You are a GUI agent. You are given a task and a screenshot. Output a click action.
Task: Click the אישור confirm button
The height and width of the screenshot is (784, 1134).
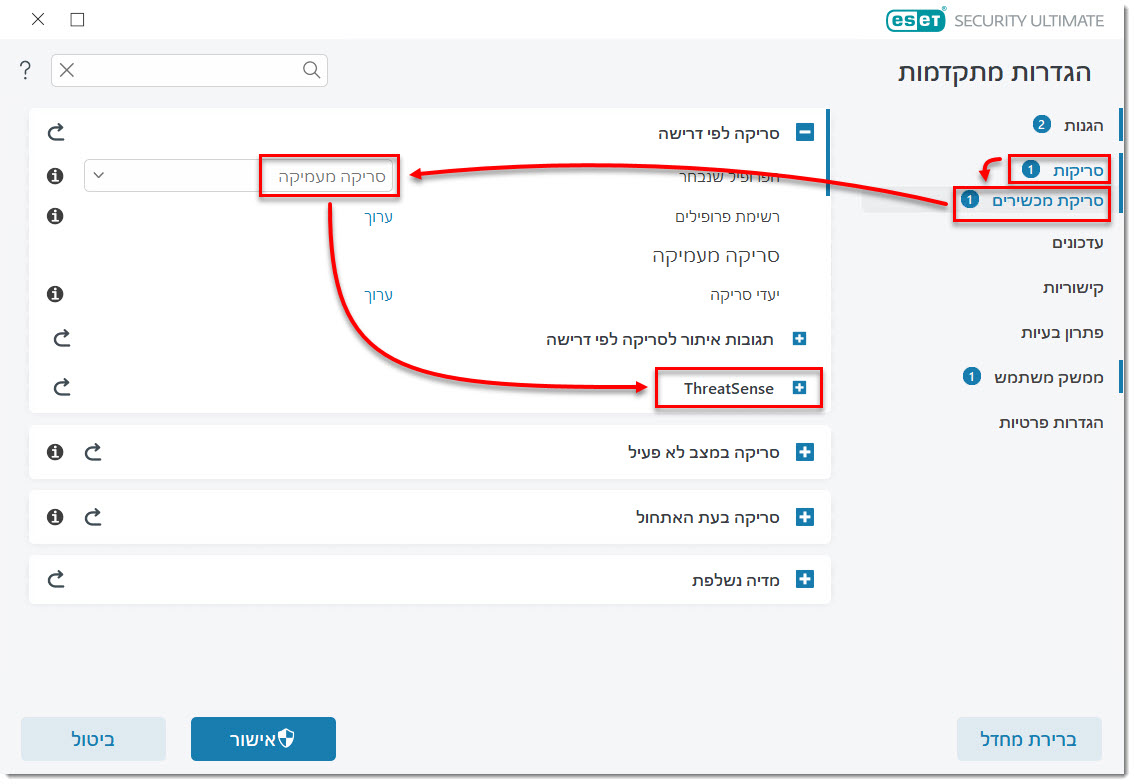pyautogui.click(x=263, y=738)
